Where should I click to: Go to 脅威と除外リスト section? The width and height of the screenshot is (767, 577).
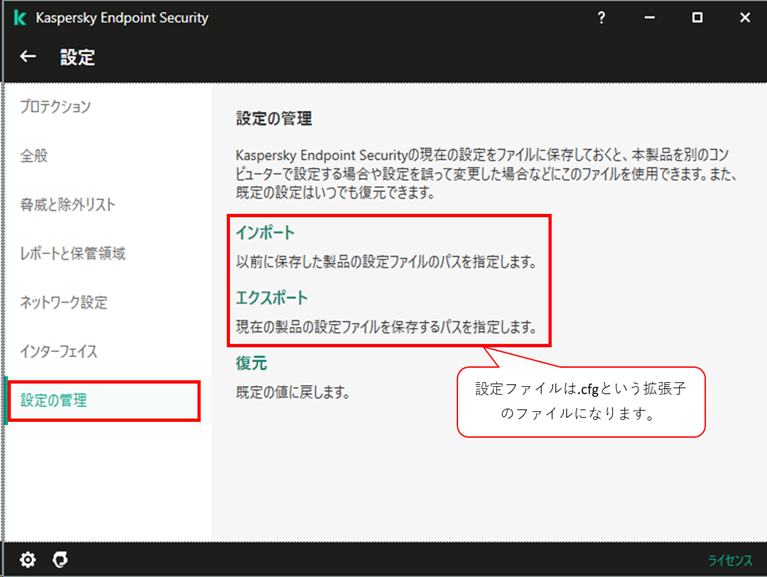(68, 204)
